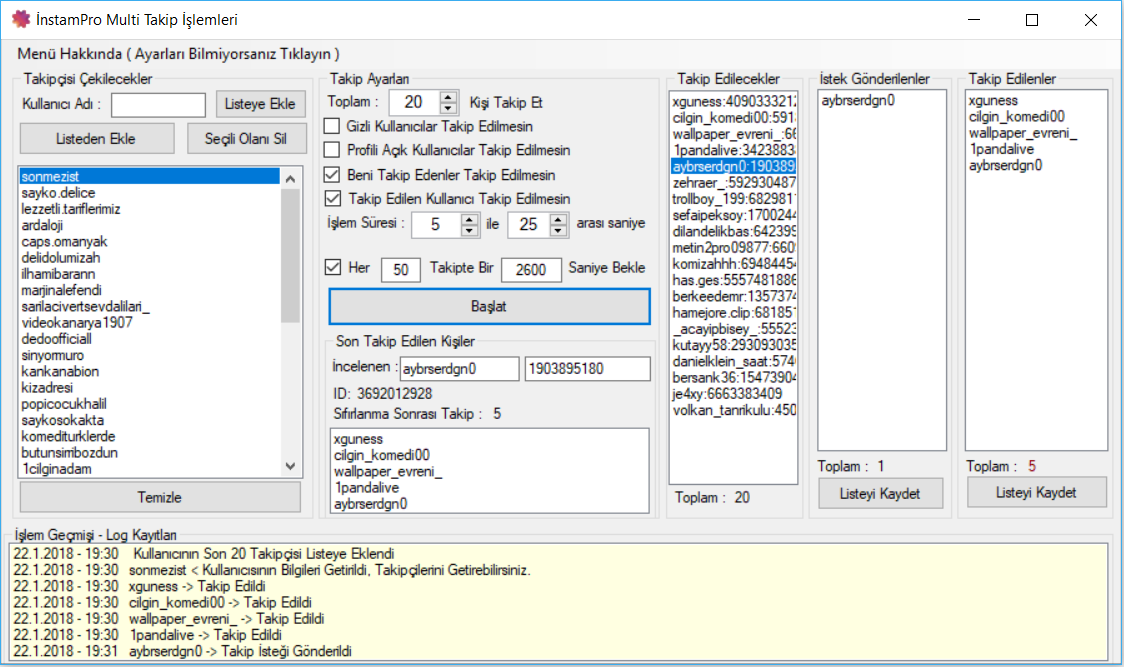This screenshot has width=1124, height=667.
Task: Click the İncelenen ID field 1903895180
Action: 588,369
